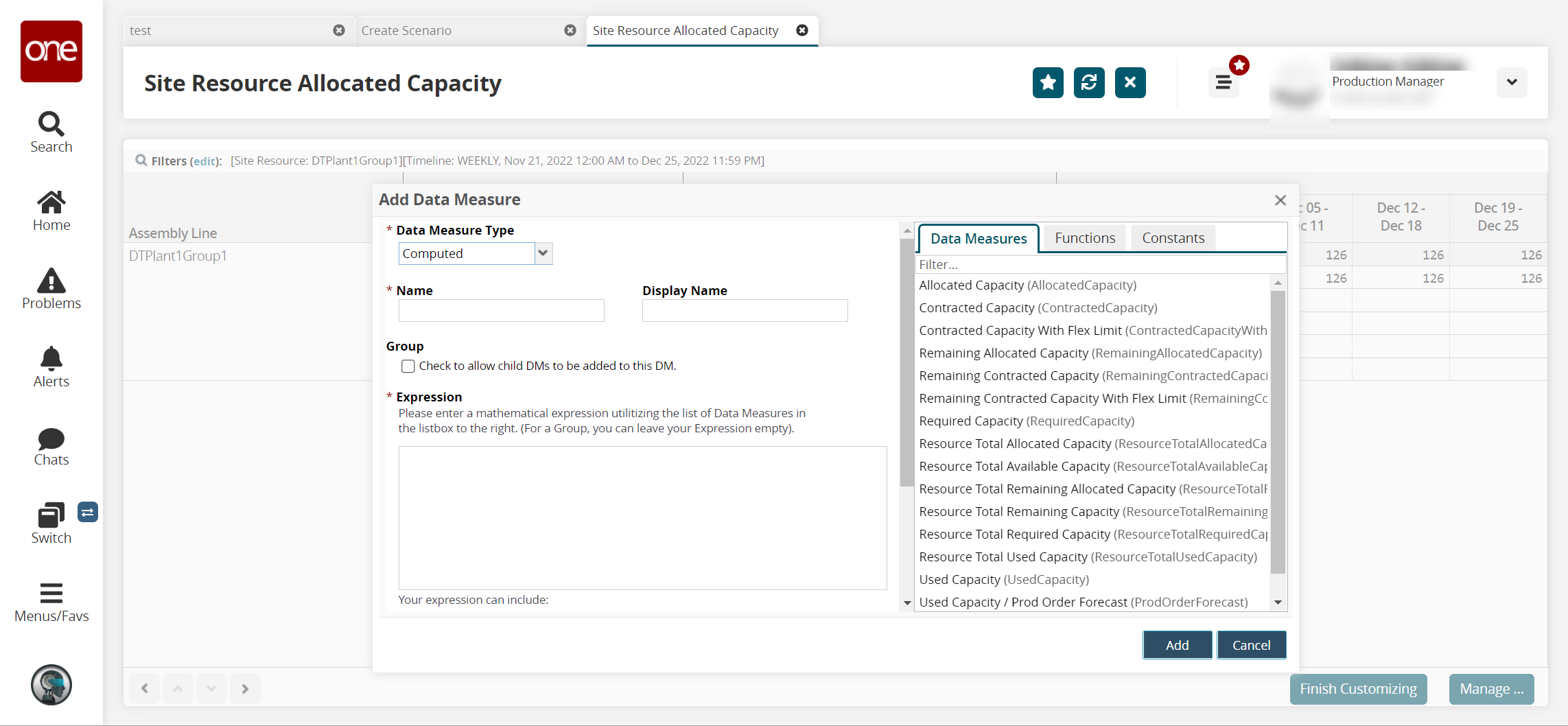Click the Name input field
This screenshot has width=1568, height=726.
point(501,311)
